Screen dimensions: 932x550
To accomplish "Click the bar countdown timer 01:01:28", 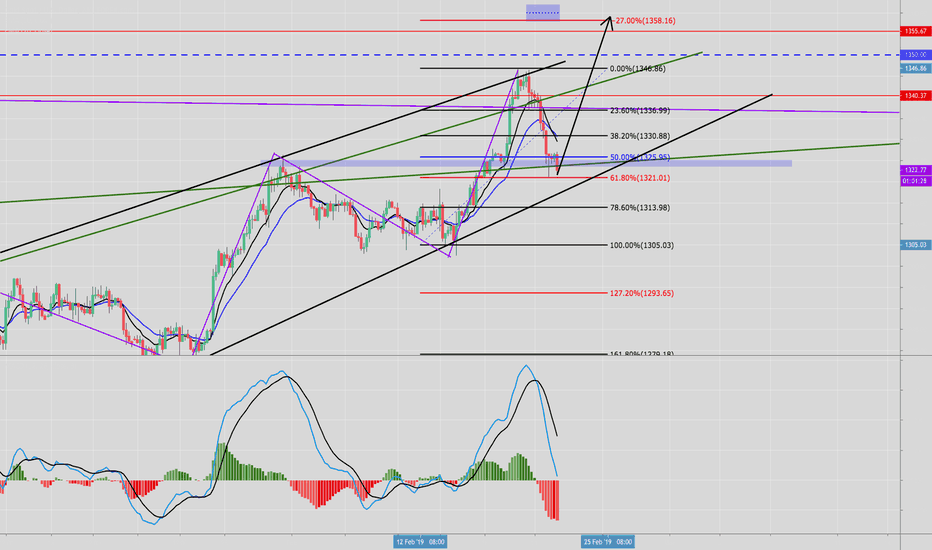I will 915,180.
